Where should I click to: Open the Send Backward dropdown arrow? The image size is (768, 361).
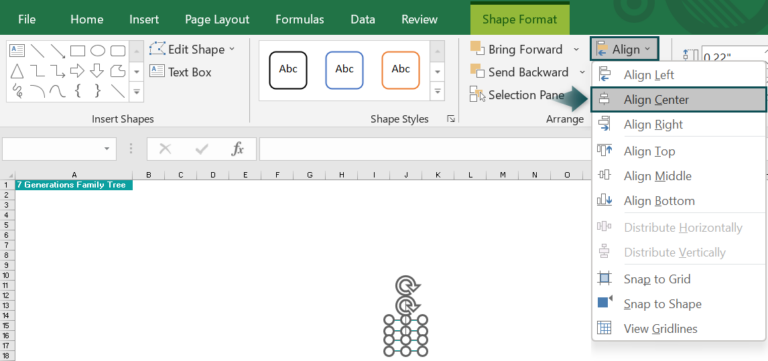click(582, 72)
